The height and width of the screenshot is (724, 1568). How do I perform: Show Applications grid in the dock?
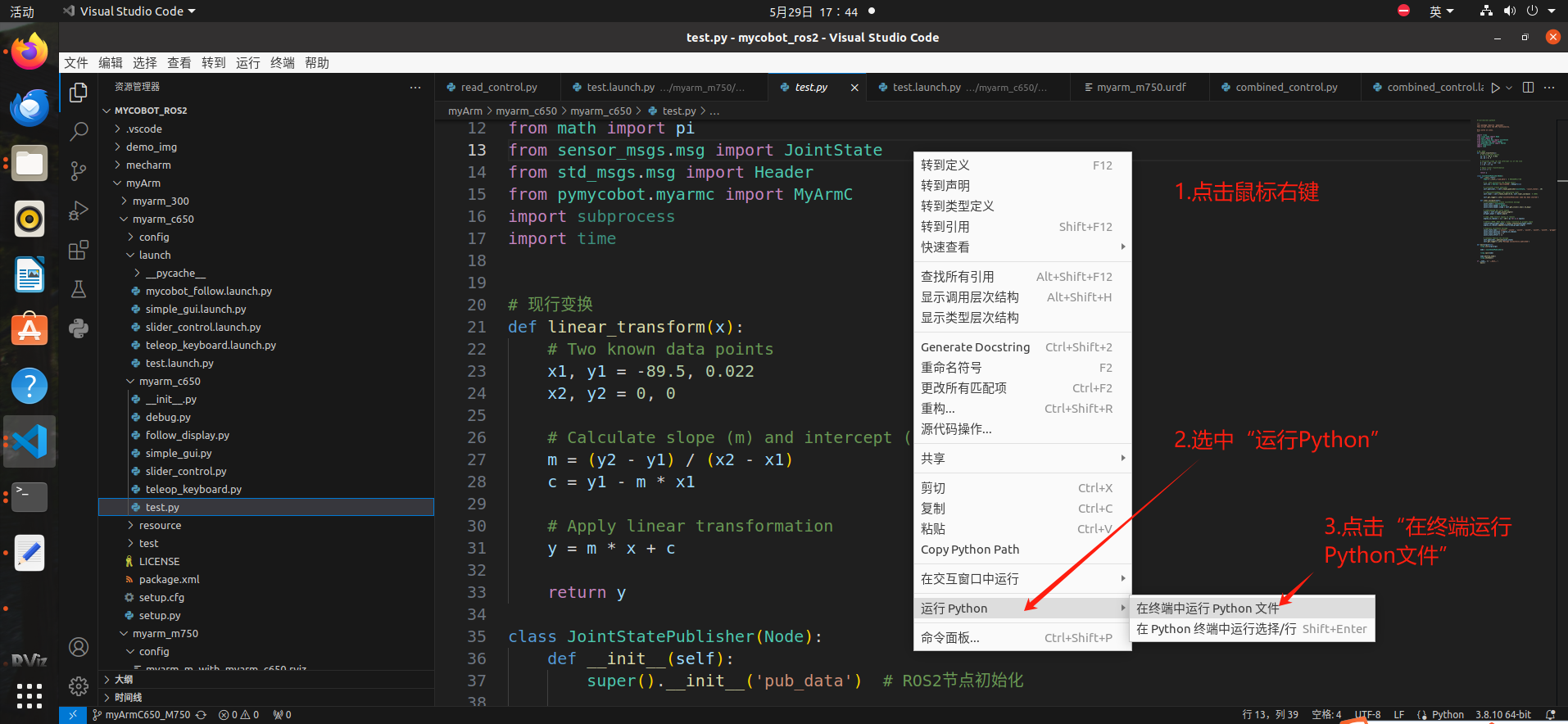[29, 695]
